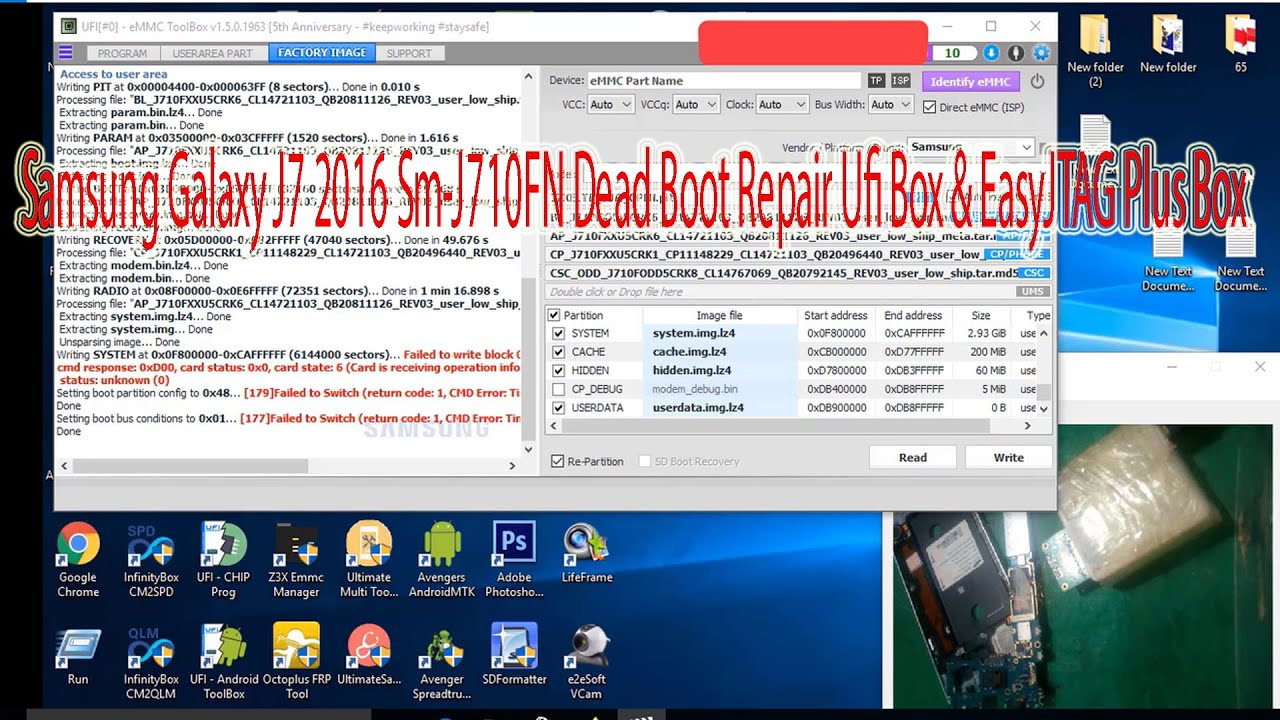Viewport: 1280px width, 720px height.
Task: Select the modem_debug.bin image file cell
Action: pyautogui.click(x=719, y=389)
